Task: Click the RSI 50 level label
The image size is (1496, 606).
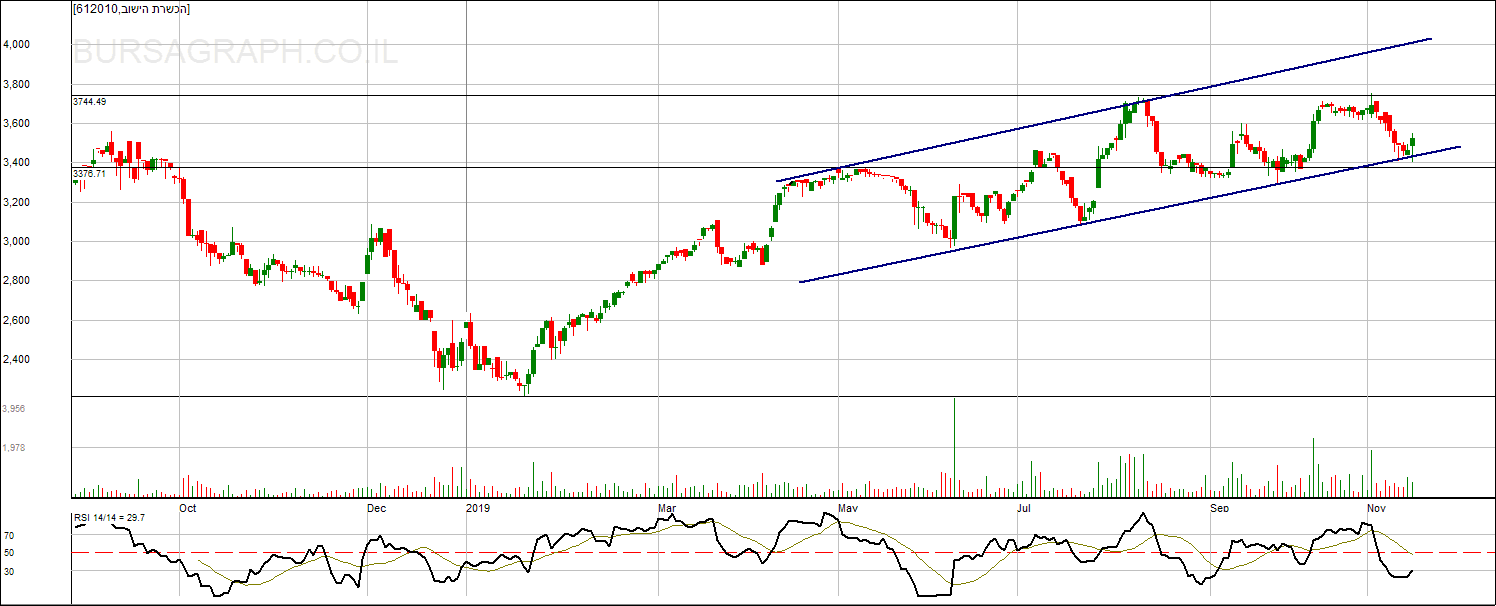Action: pos(8,553)
